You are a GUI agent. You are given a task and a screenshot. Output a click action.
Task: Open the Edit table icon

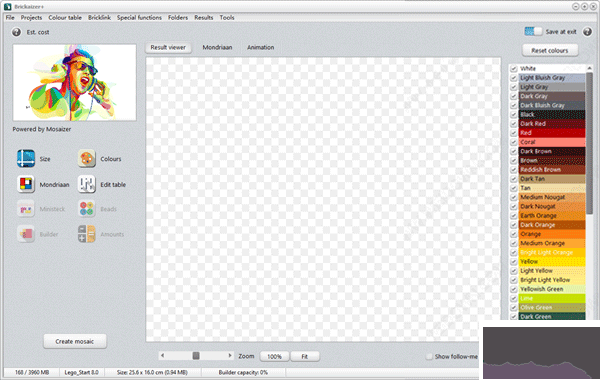pos(86,184)
